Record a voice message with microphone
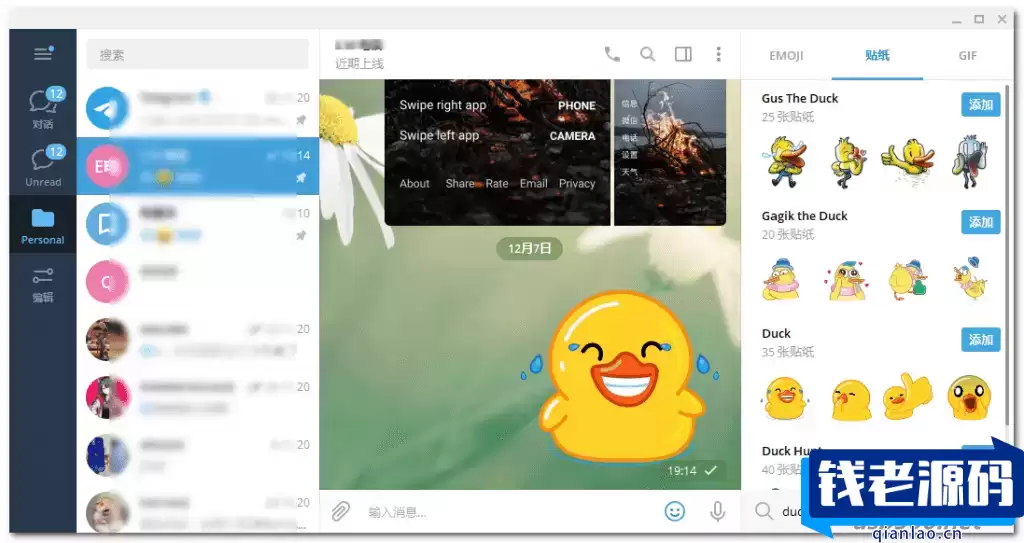The width and height of the screenshot is (1024, 543). (x=717, y=511)
